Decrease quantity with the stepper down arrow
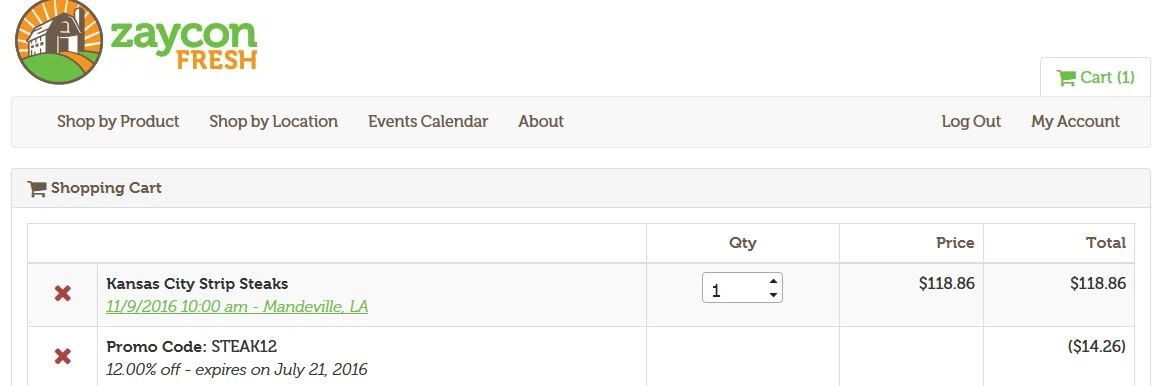This screenshot has height=386, width=1162. tap(773, 295)
